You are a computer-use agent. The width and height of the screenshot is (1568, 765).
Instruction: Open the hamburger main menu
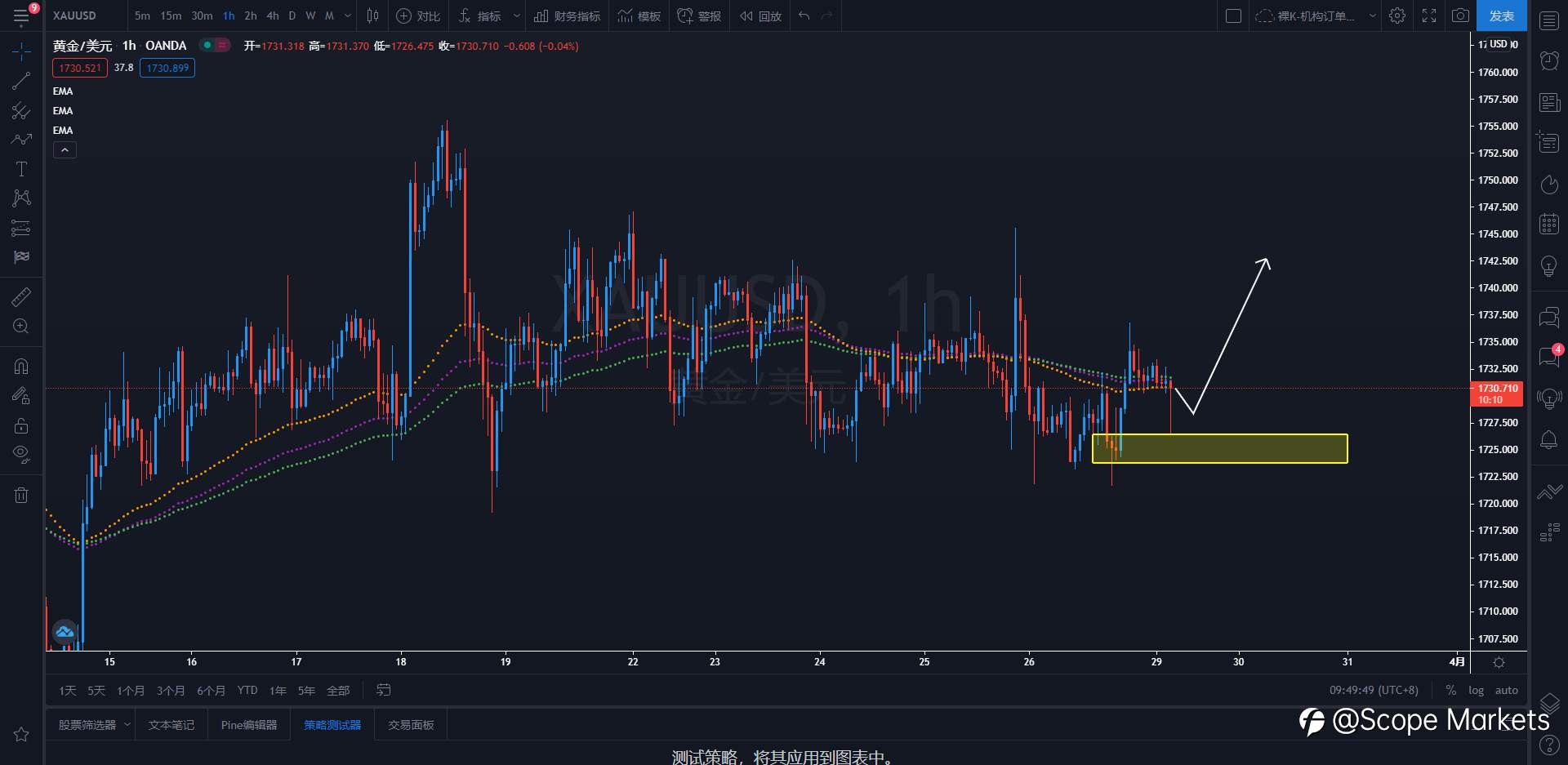[21, 16]
